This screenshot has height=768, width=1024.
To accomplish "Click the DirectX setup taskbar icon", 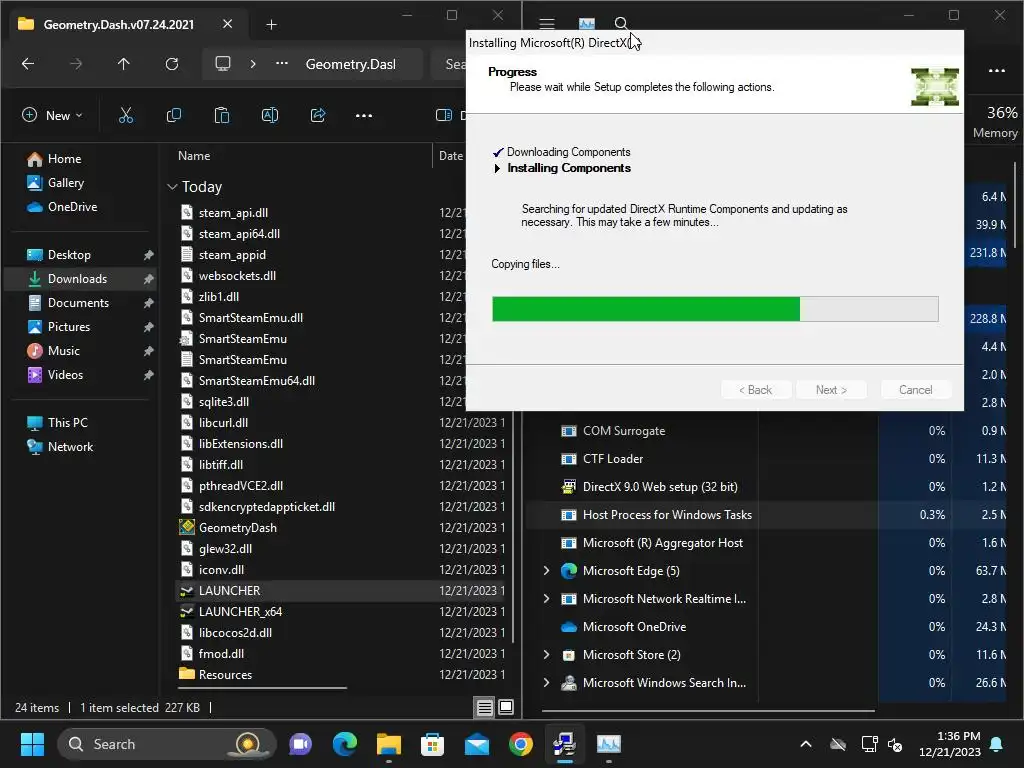I will tap(564, 744).
